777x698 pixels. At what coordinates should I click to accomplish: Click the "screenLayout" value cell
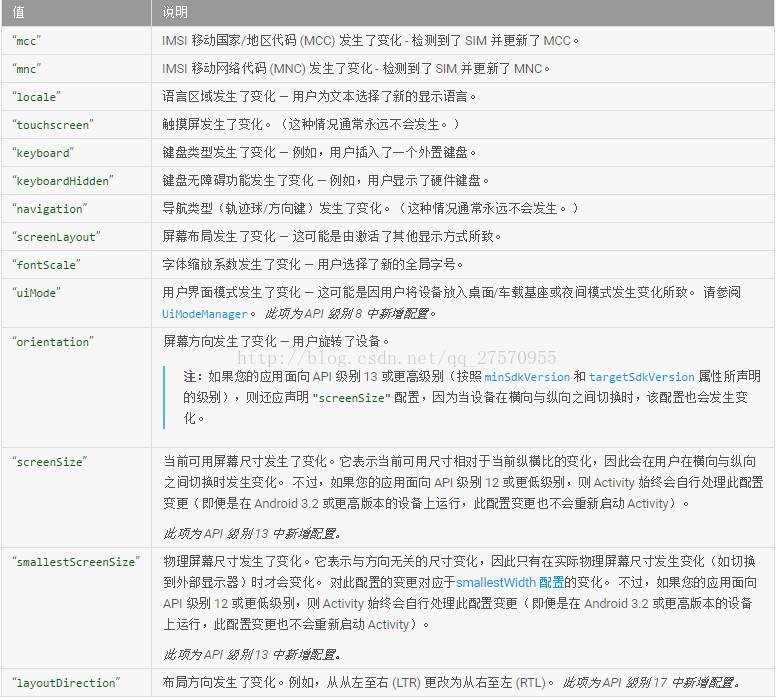(x=56, y=237)
